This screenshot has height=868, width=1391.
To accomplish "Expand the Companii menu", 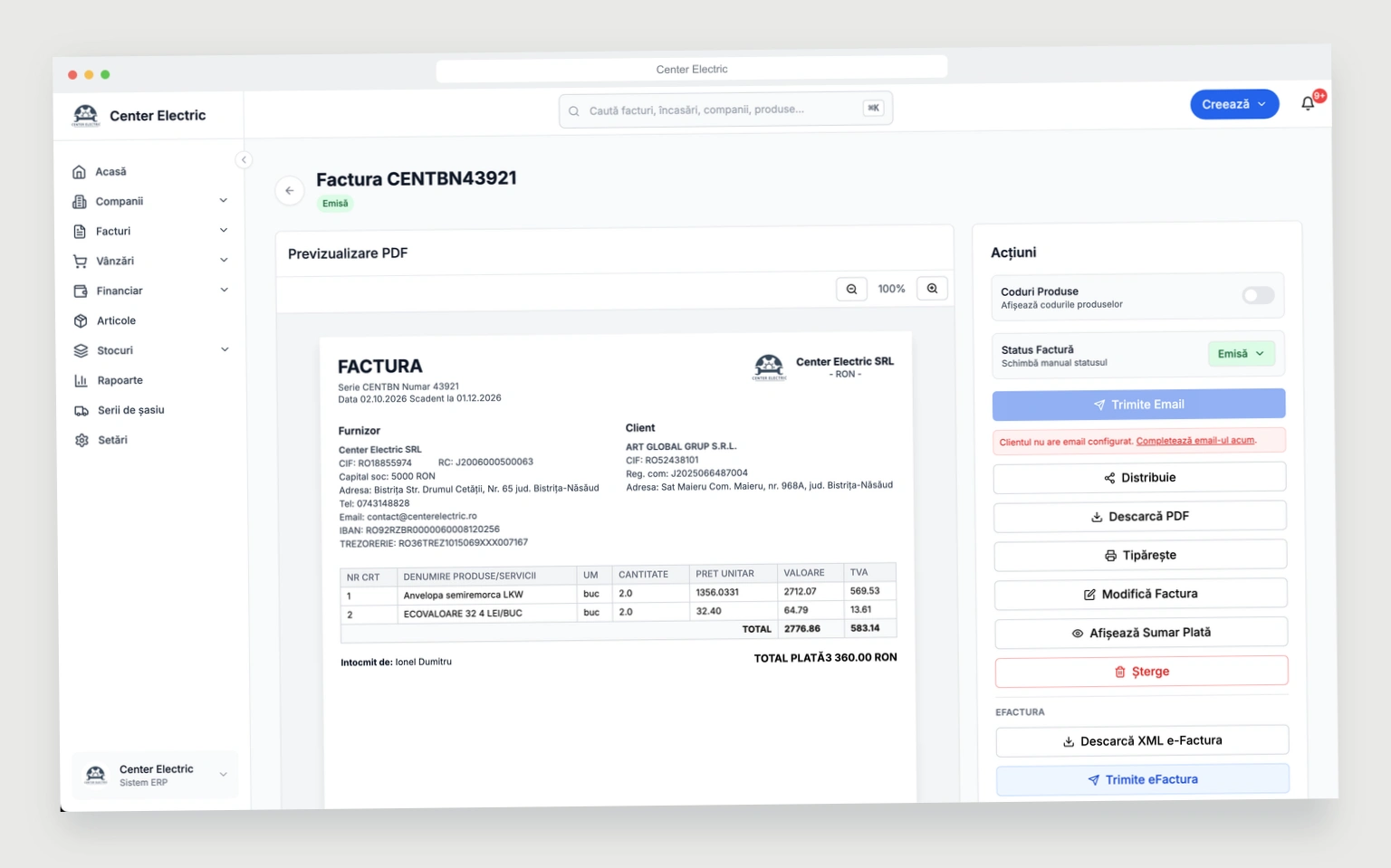I will point(150,201).
